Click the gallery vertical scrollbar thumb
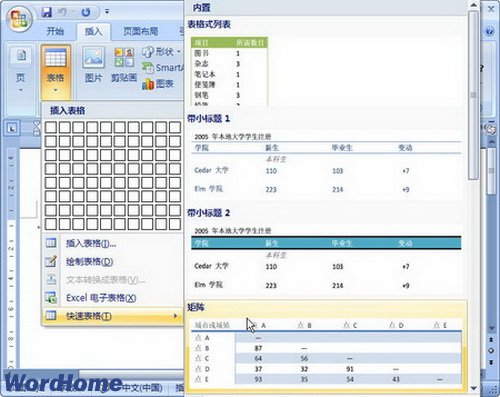The height and width of the screenshot is (397, 500). point(473,95)
